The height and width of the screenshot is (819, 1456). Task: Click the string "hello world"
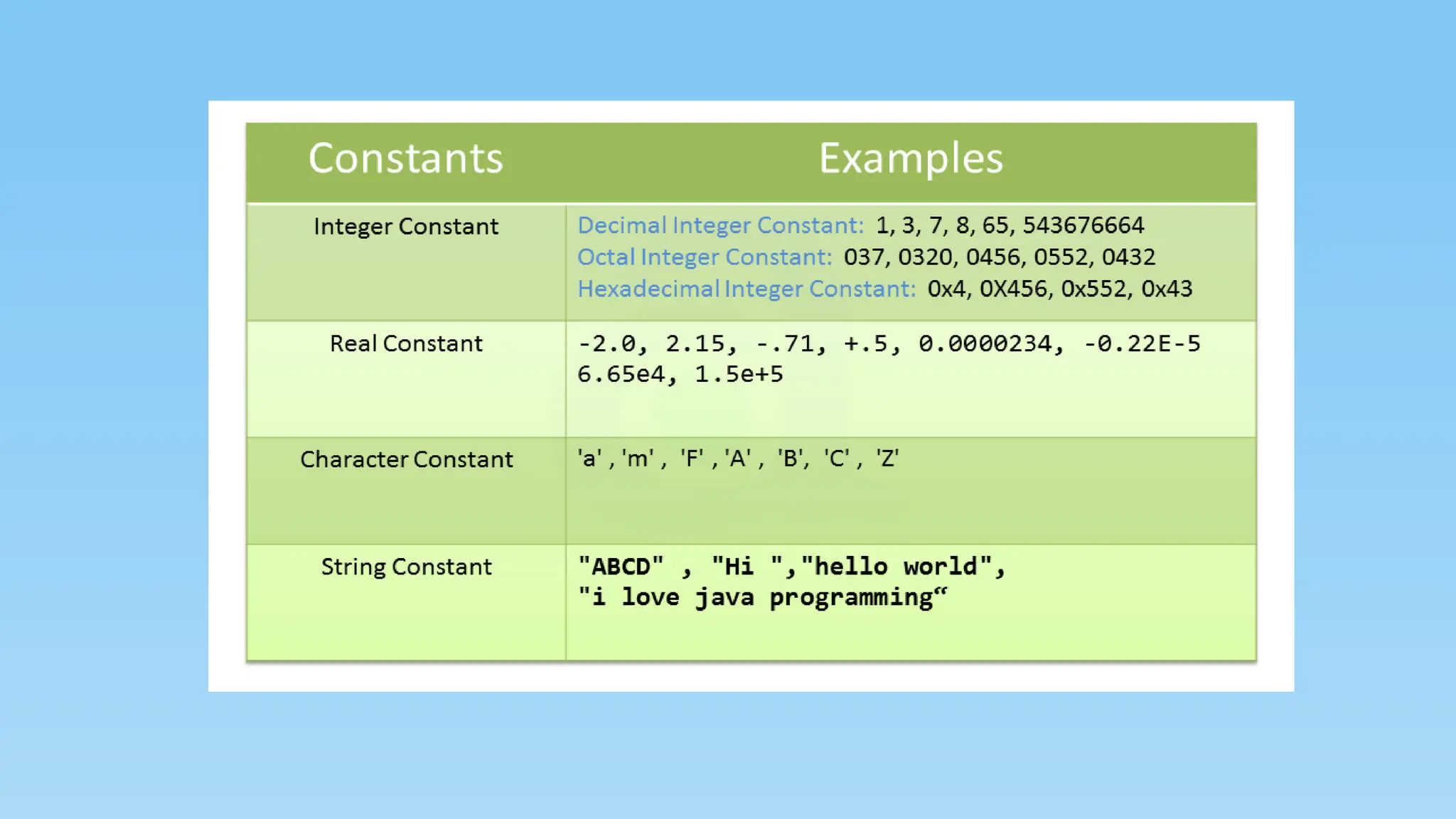coord(896,567)
